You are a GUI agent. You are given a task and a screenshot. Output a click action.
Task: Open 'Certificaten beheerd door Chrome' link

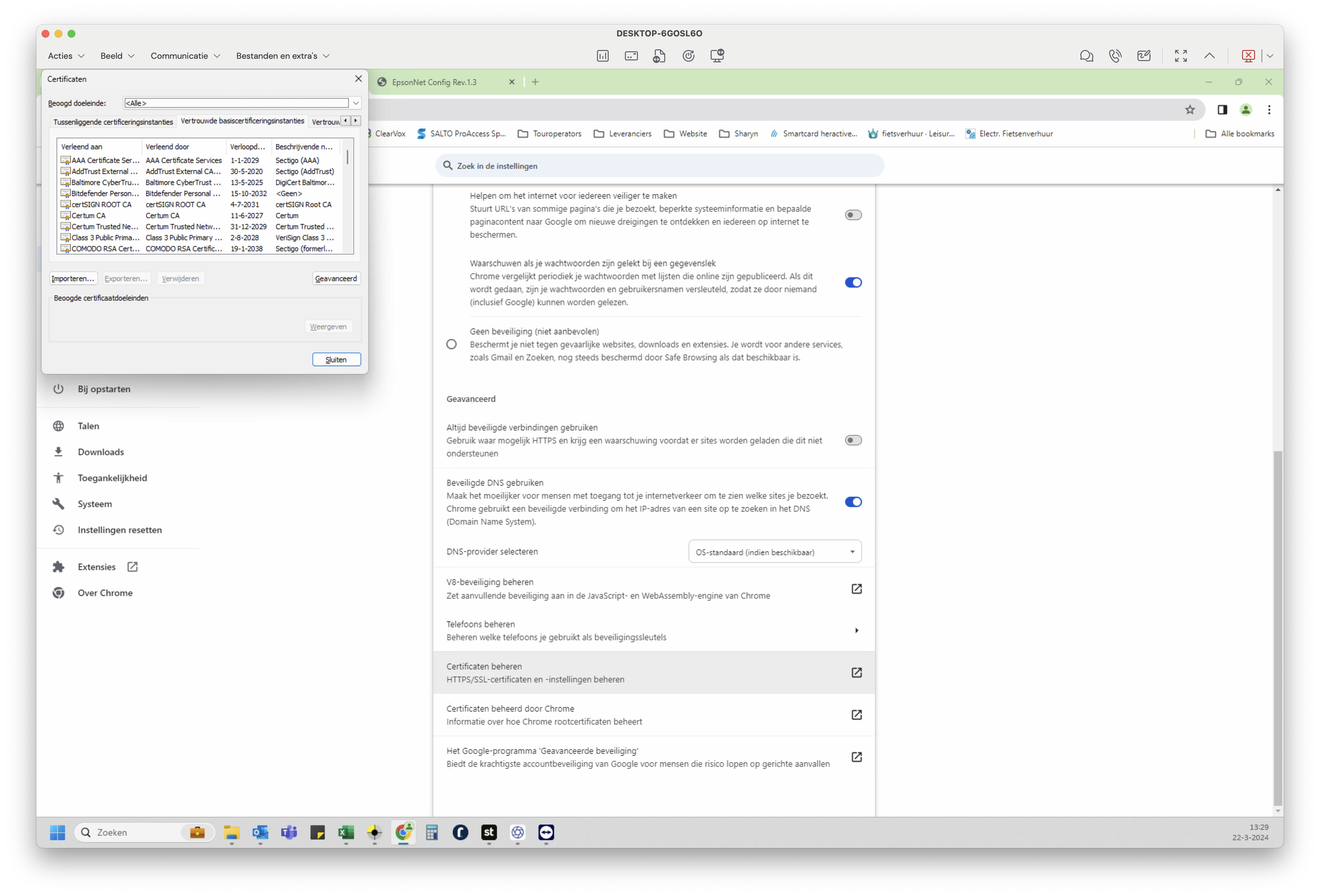[x=654, y=714]
